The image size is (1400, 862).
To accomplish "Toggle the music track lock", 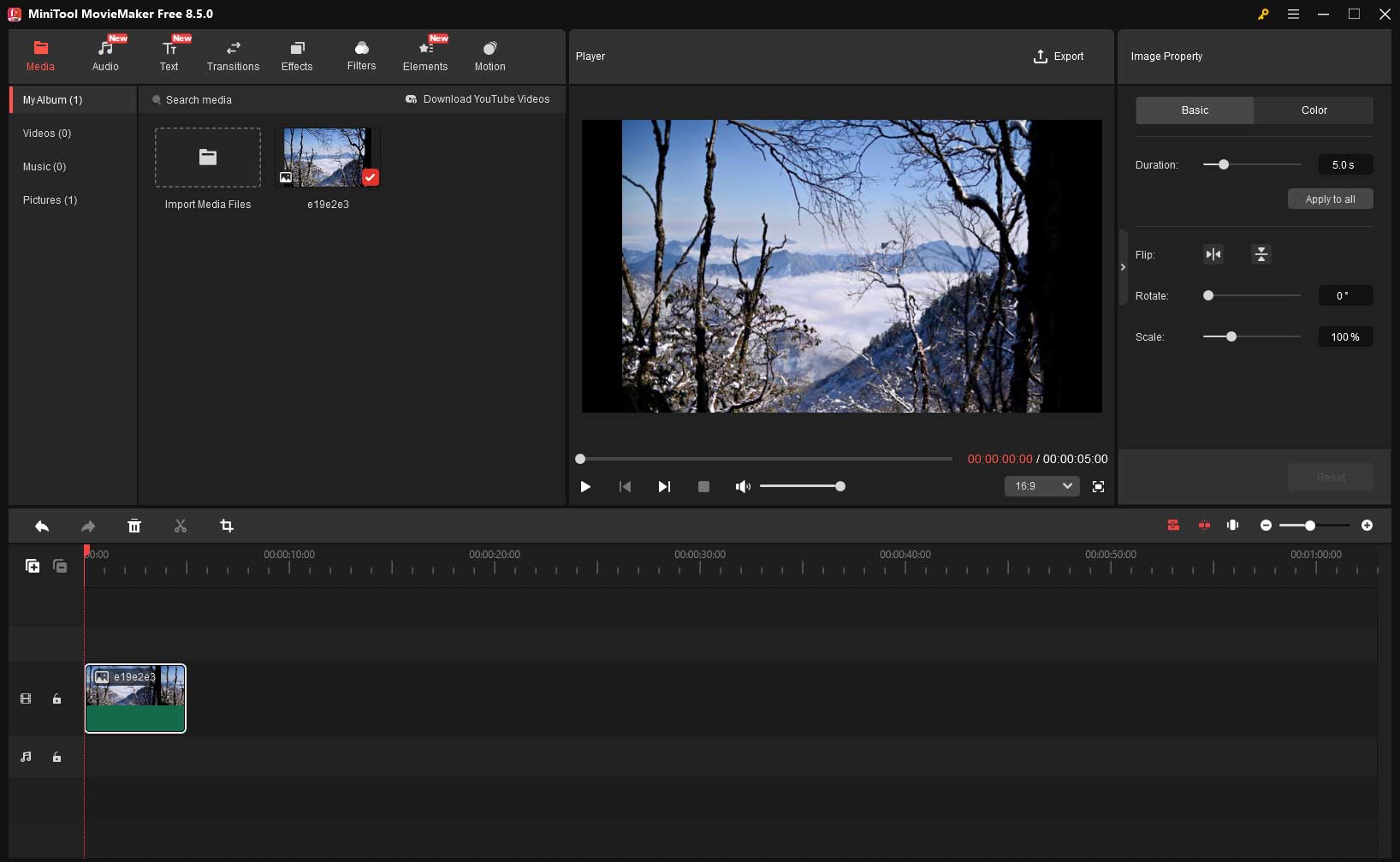I will (x=56, y=757).
